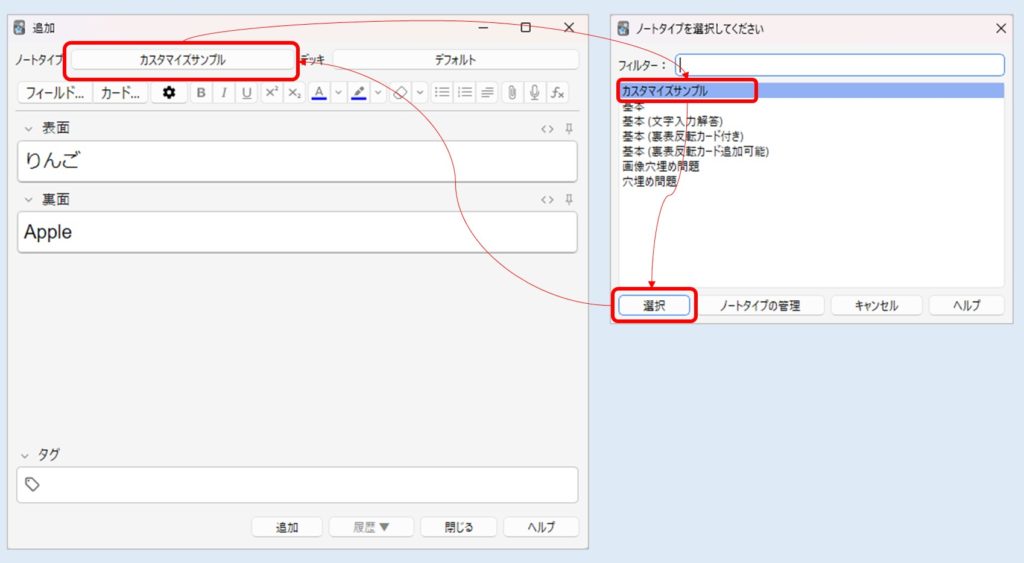Toggle underline formatting in the editor toolbar
Screen dimensions: 1024x563
click(x=246, y=93)
